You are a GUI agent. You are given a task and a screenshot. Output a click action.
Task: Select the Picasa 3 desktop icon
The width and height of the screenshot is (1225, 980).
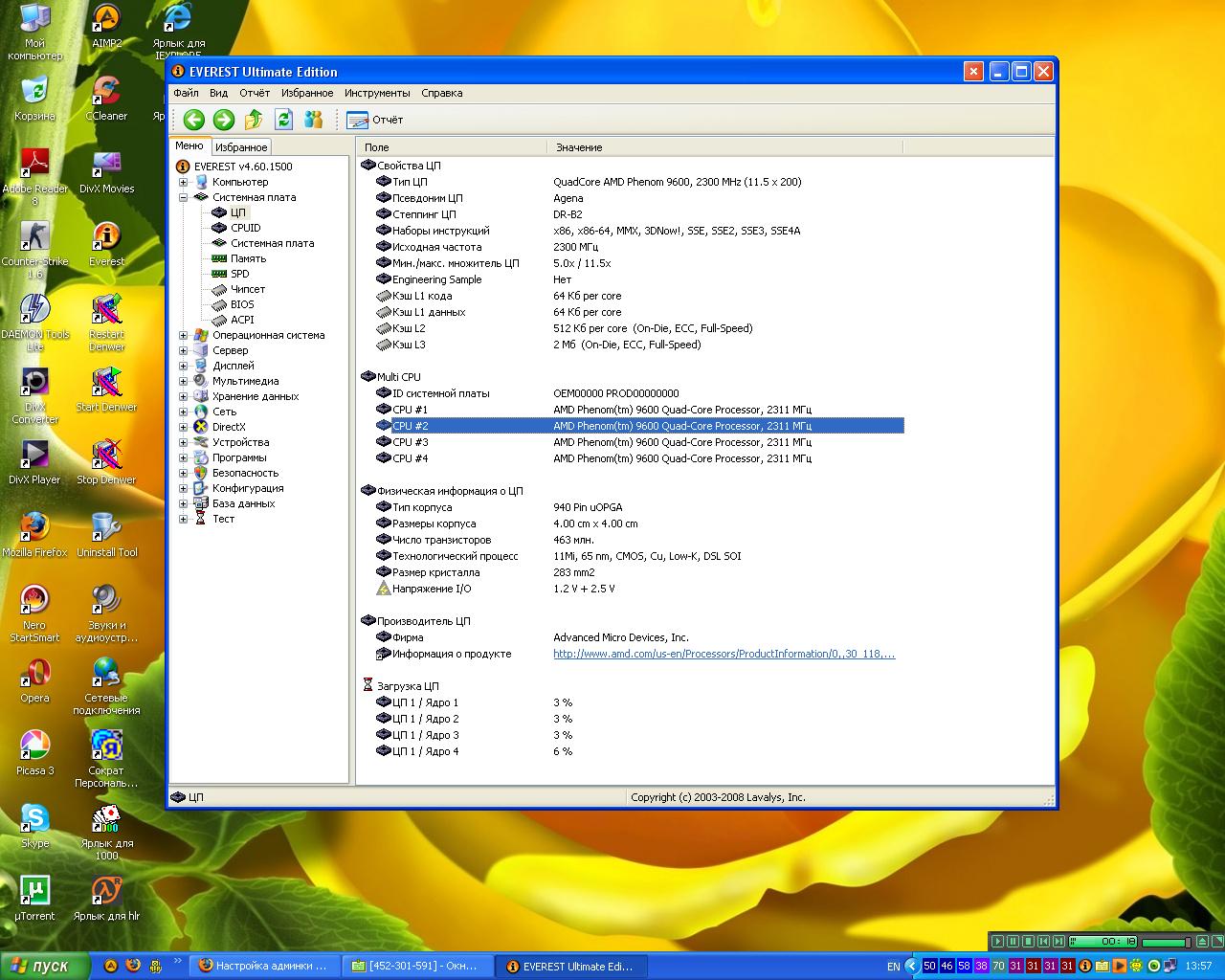point(34,753)
